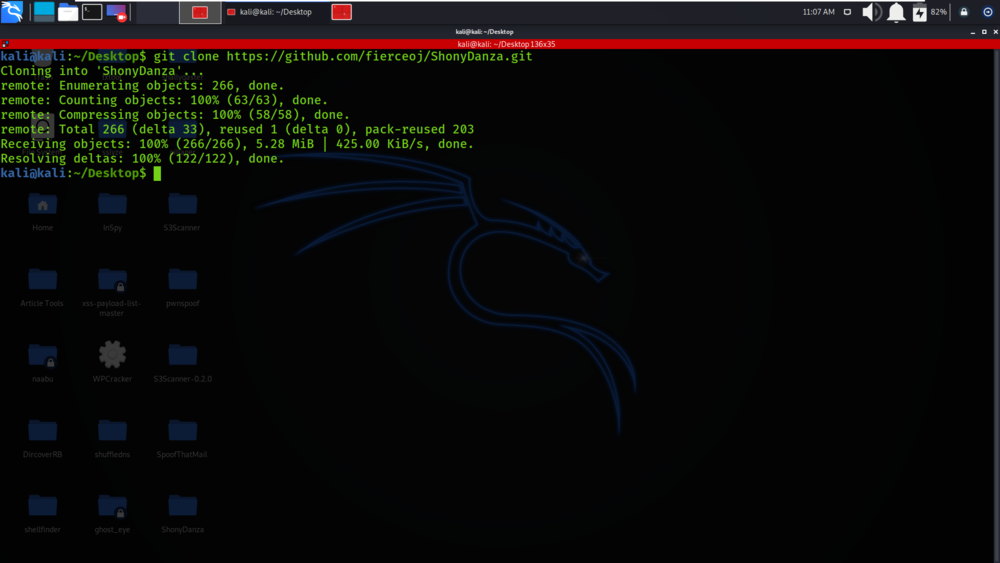This screenshot has height=563, width=1000.
Task: Click the GitHub URL in the command
Action: 379,56
